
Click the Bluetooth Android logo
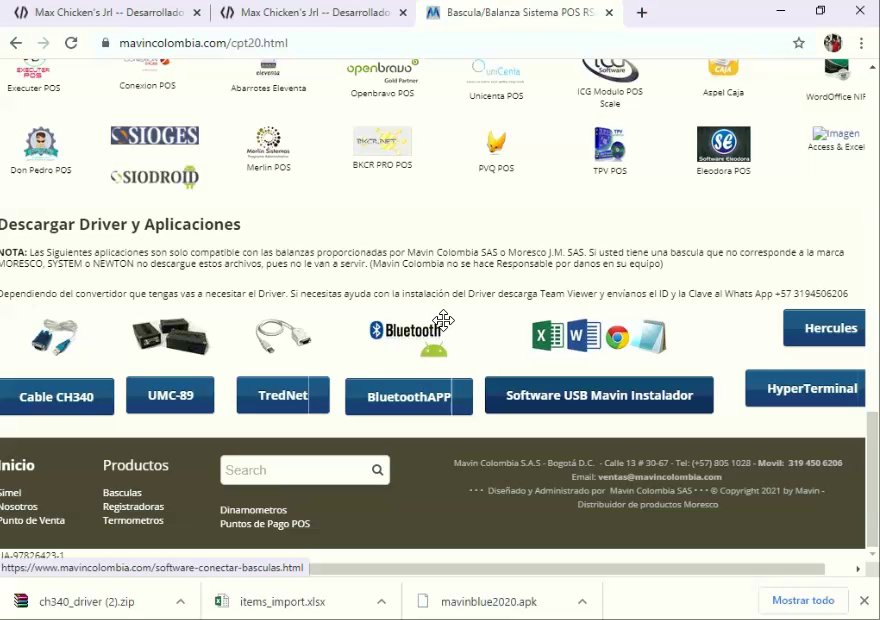409,338
